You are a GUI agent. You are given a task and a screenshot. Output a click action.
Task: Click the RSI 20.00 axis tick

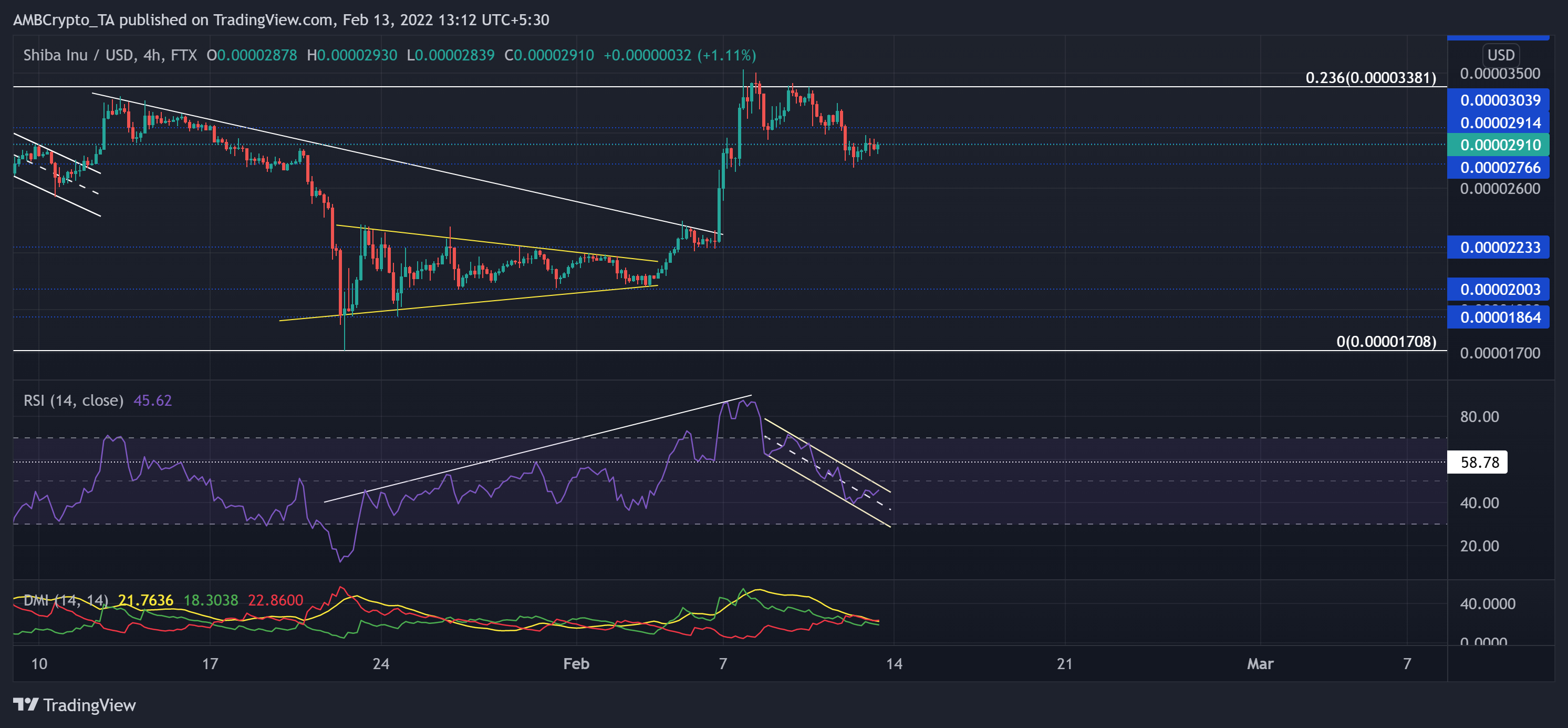coord(1479,546)
